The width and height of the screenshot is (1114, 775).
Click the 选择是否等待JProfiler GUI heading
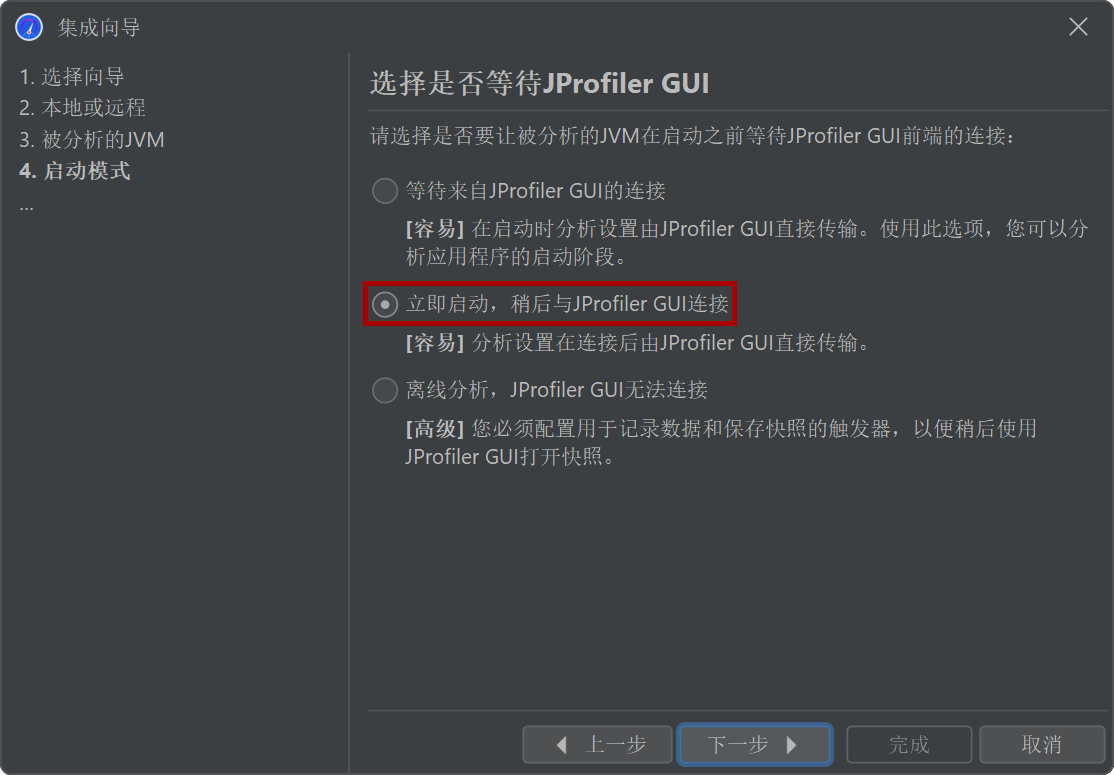coord(539,83)
